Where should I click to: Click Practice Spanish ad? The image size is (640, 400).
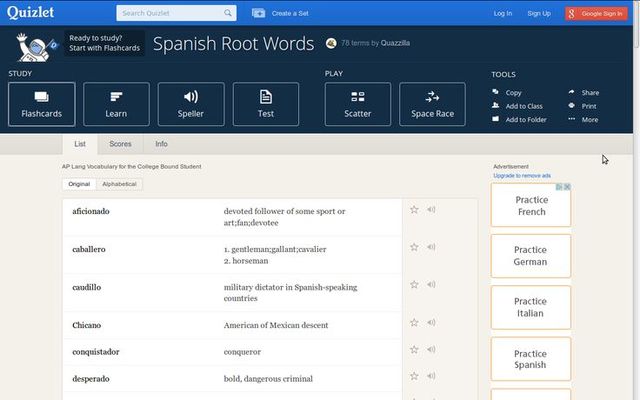click(531, 359)
